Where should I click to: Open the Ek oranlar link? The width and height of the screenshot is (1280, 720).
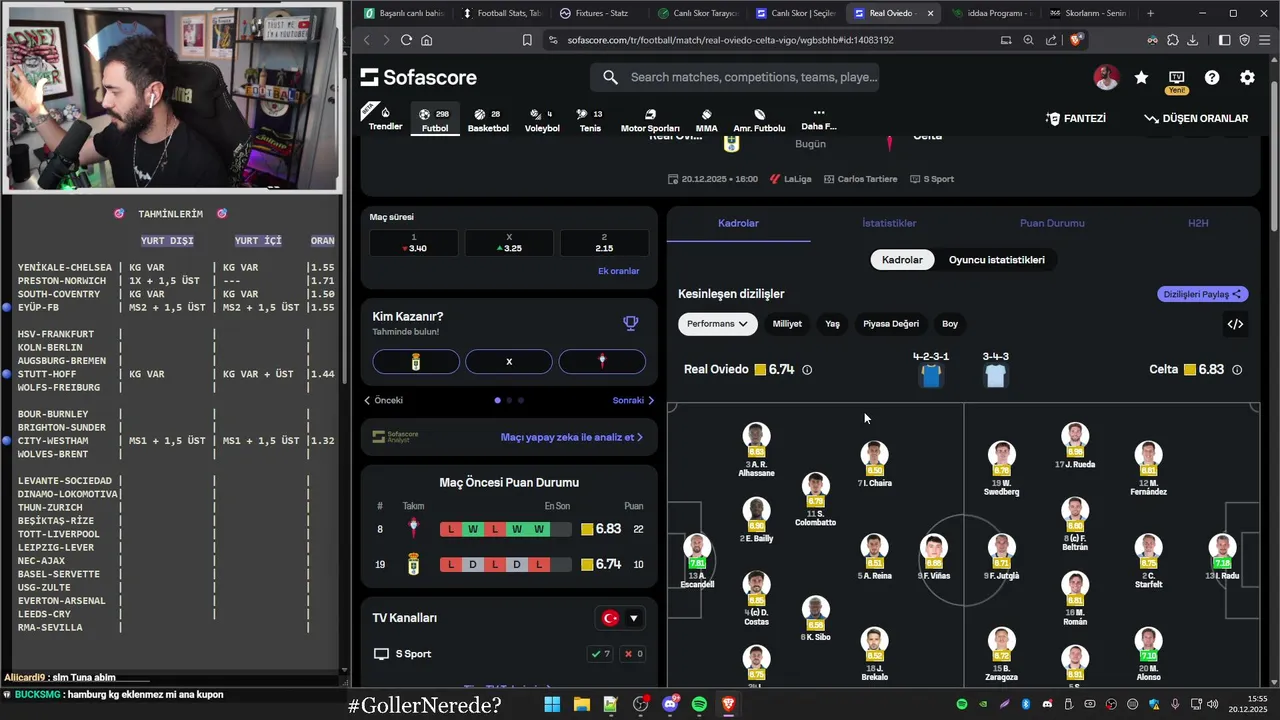(618, 271)
